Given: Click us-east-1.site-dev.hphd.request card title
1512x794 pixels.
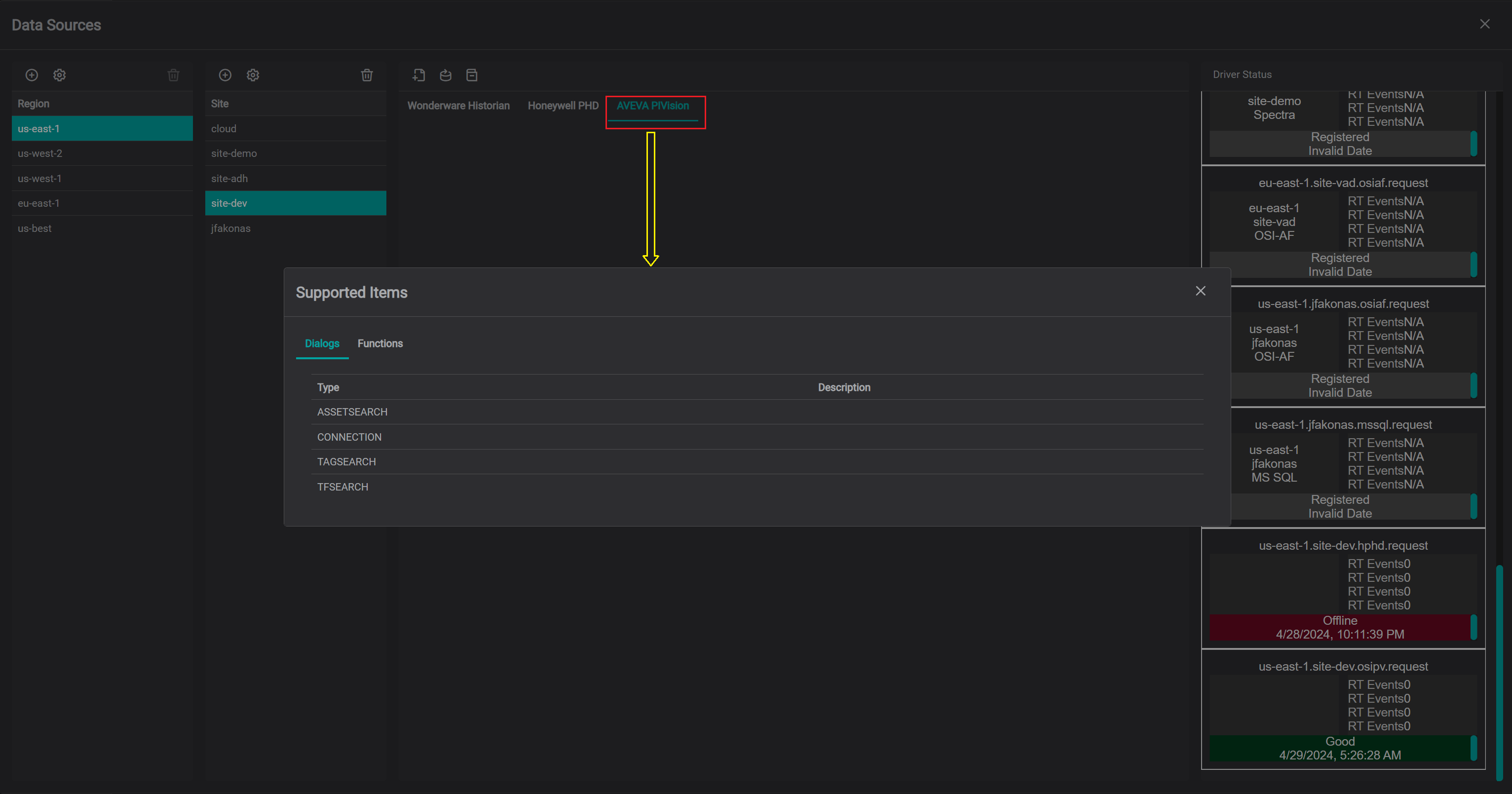Looking at the screenshot, I should pyautogui.click(x=1343, y=546).
